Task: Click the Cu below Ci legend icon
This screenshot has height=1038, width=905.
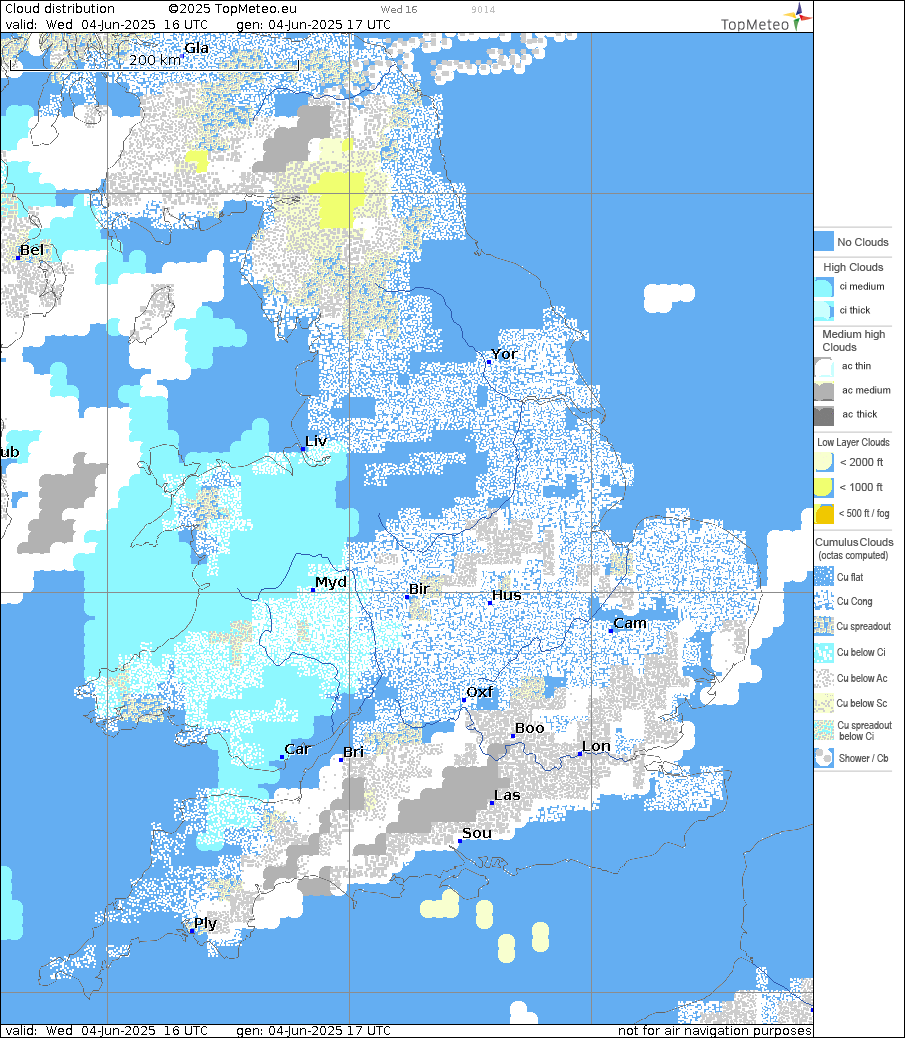Action: pos(824,652)
